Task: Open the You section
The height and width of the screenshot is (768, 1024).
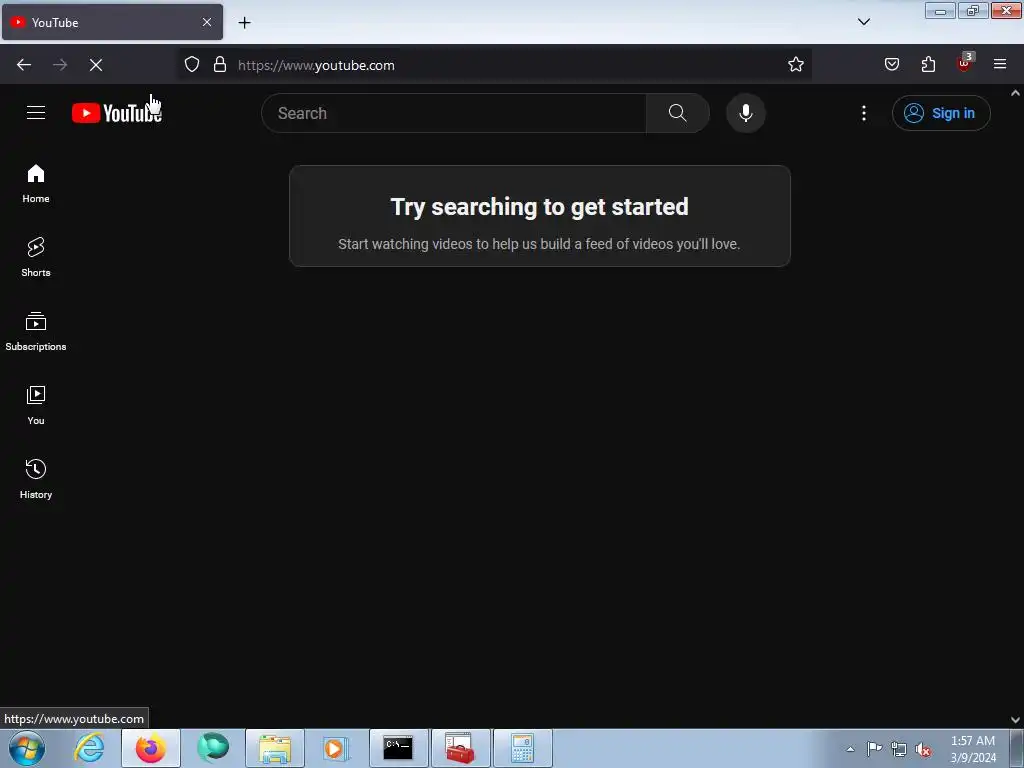Action: [x=36, y=405]
